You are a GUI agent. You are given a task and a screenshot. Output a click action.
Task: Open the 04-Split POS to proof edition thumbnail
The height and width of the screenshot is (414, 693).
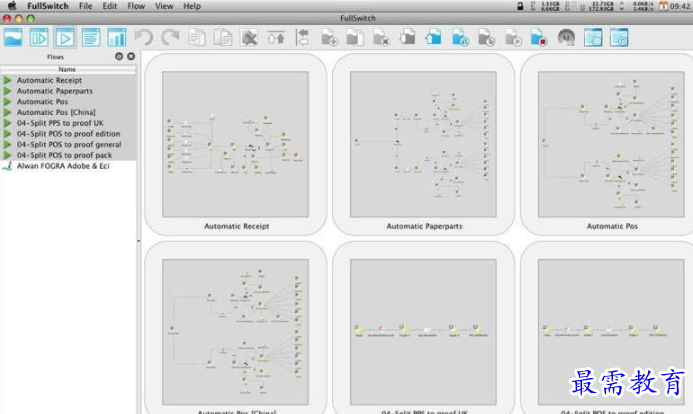pyautogui.click(x=611, y=332)
